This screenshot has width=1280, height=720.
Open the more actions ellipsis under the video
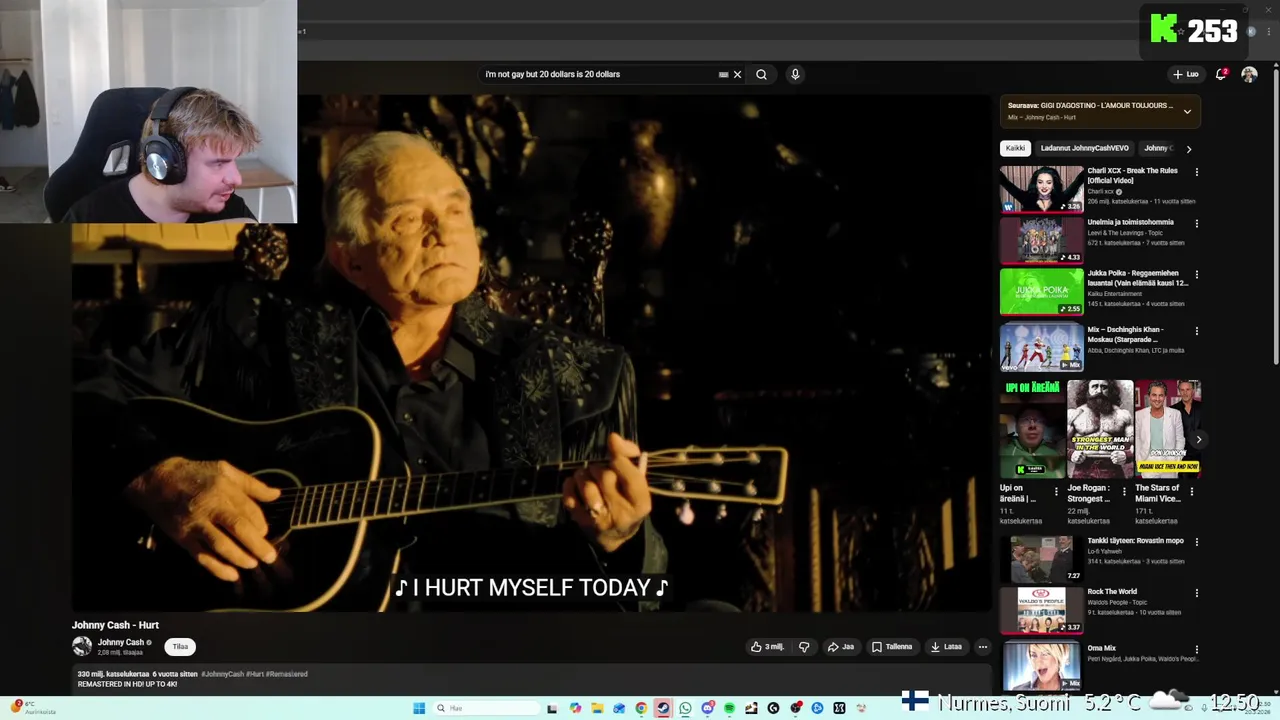point(982,647)
